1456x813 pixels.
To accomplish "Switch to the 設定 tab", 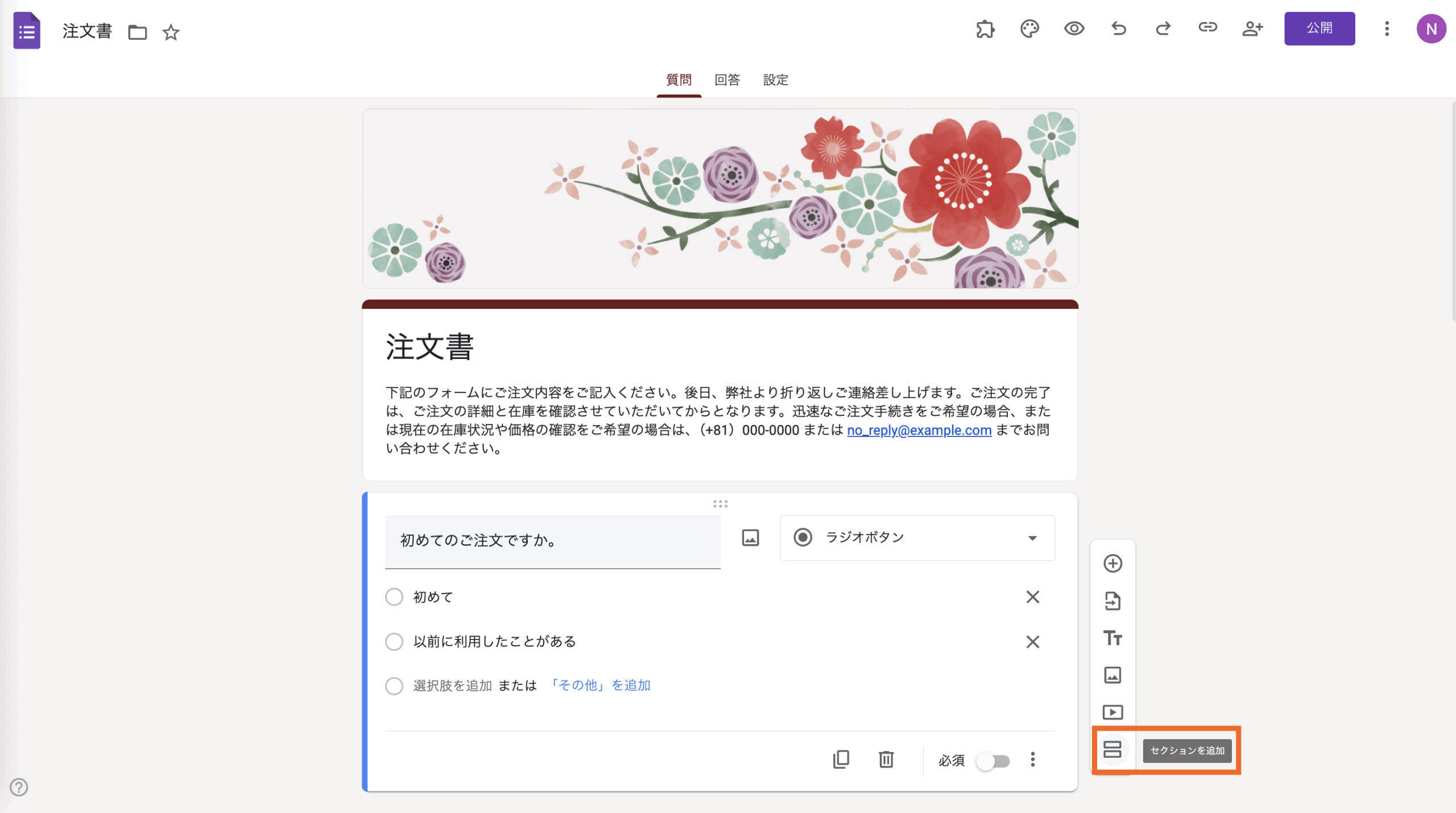I will click(x=775, y=80).
